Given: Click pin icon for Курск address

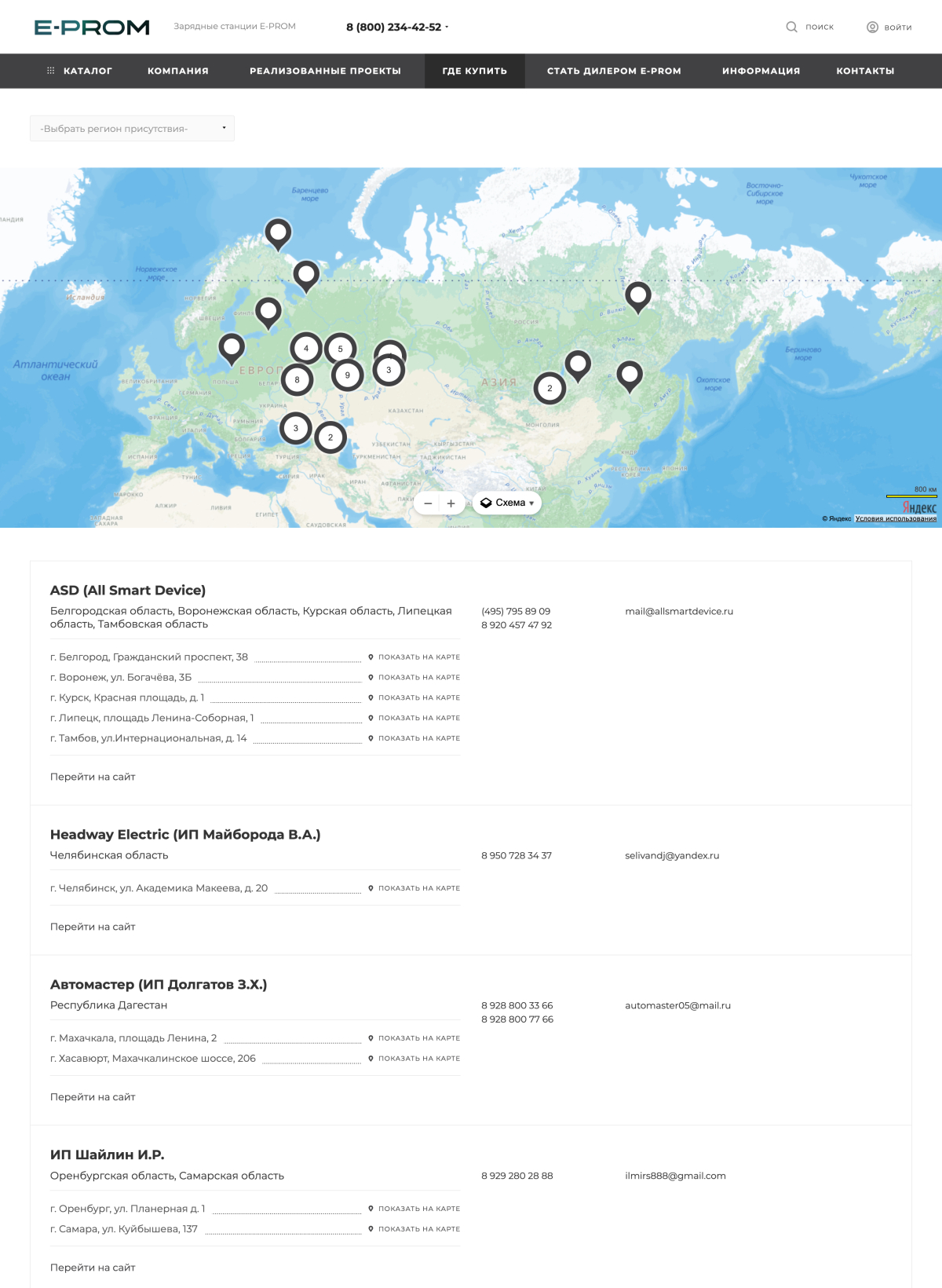Looking at the screenshot, I should click(x=371, y=698).
